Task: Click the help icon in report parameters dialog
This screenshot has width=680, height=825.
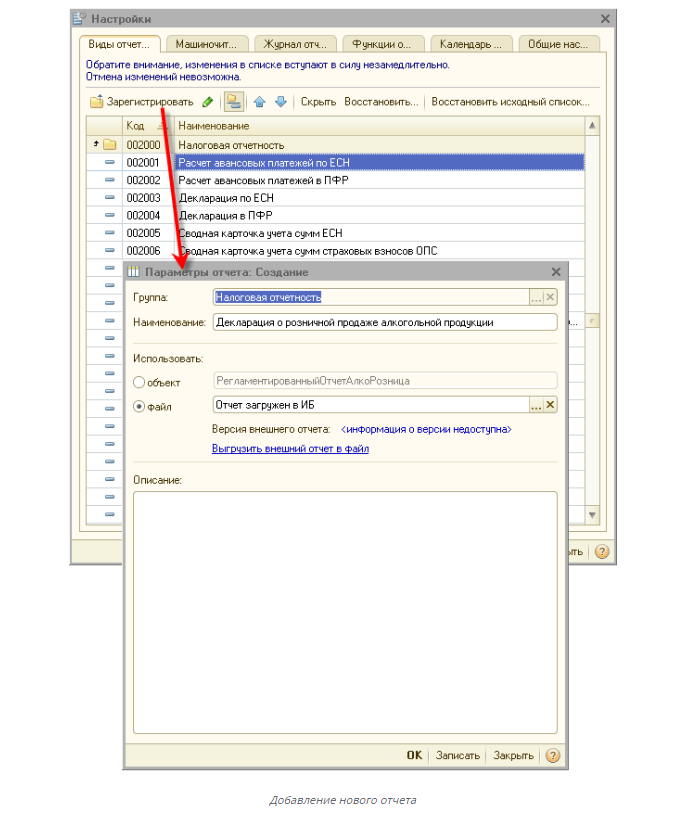Action: tap(552, 756)
